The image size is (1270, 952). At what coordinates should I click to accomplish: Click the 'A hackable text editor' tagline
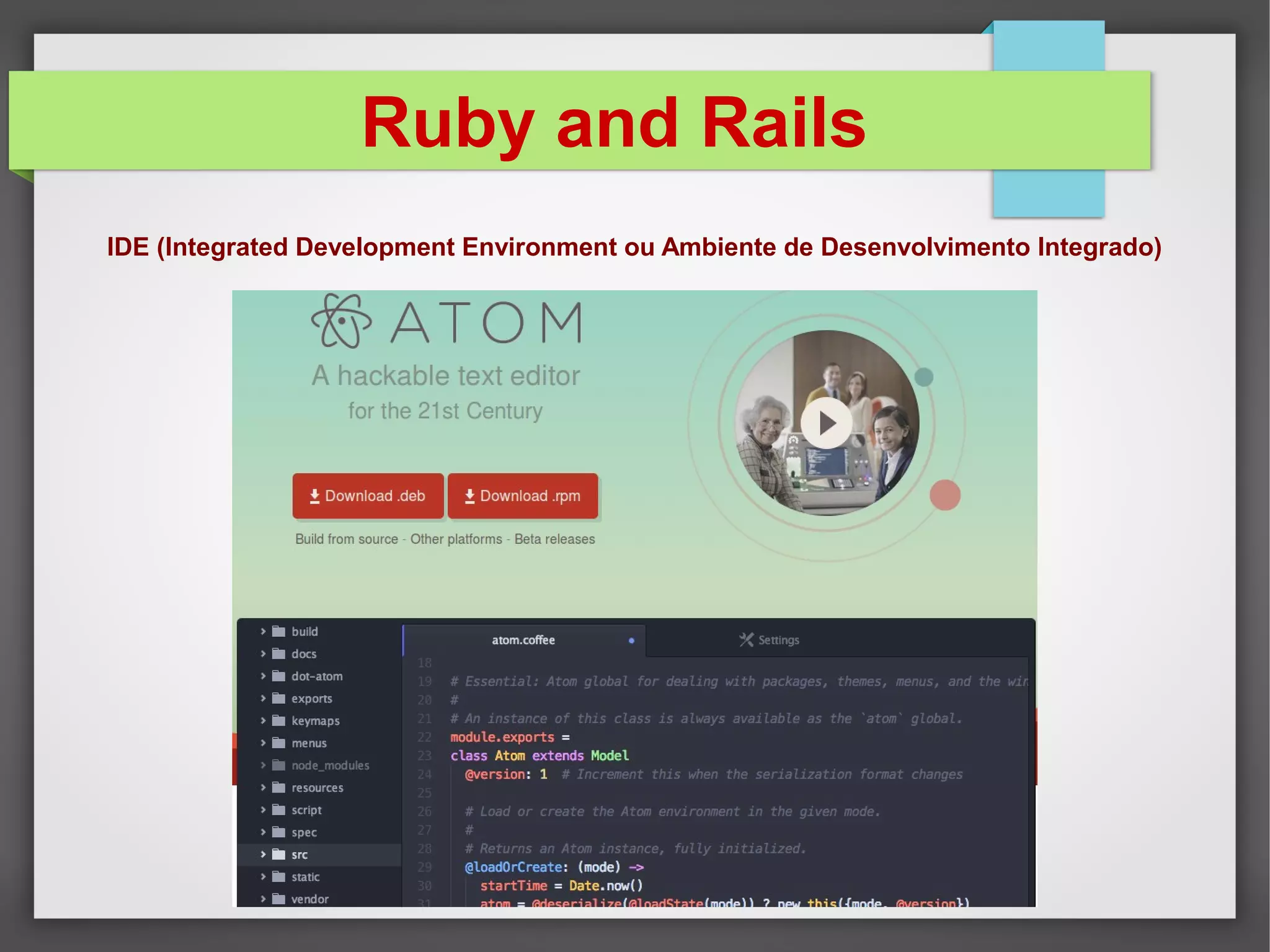click(x=446, y=376)
